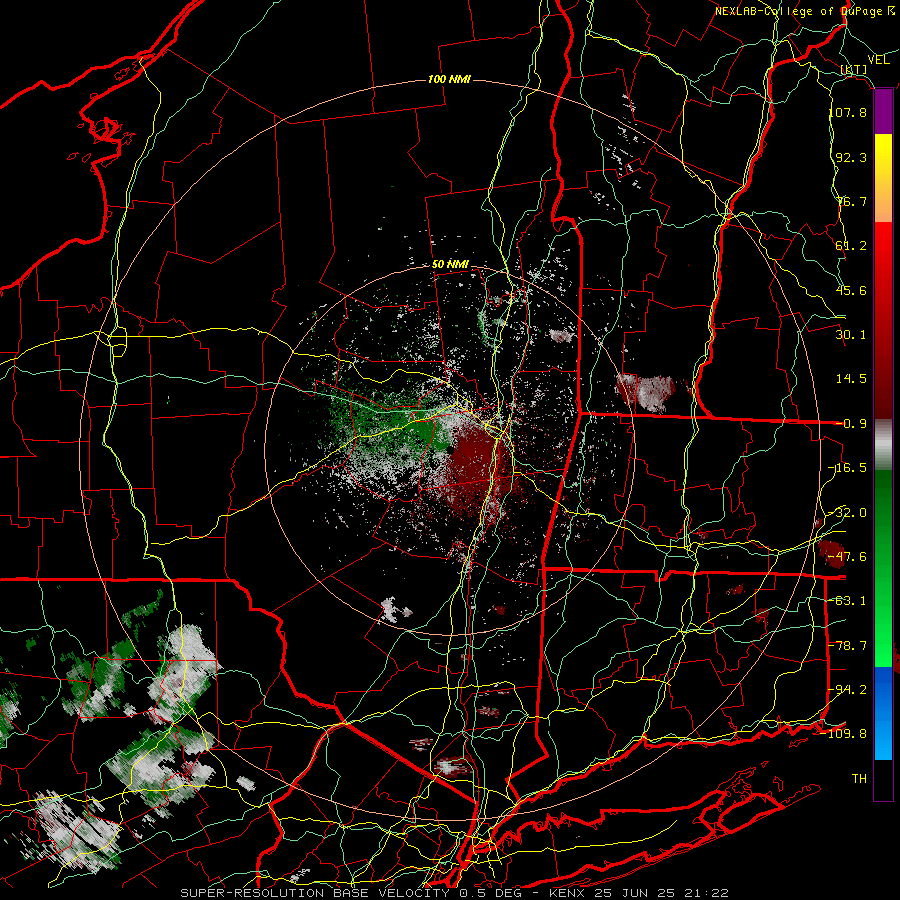Click the -63.1 velocity scale value
This screenshot has height=900, width=900.
pyautogui.click(x=848, y=601)
